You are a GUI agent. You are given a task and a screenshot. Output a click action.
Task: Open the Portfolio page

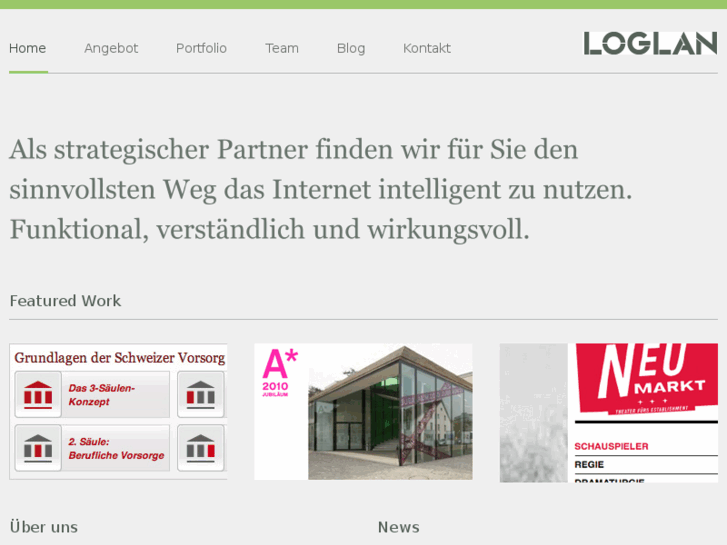pyautogui.click(x=201, y=48)
